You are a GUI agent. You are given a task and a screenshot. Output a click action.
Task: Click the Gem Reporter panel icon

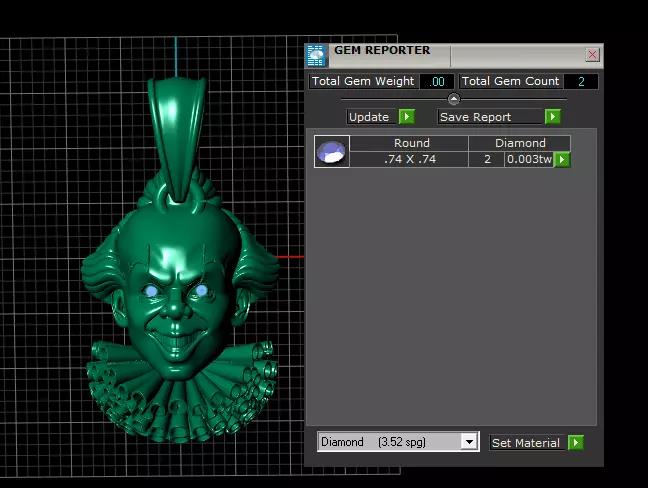coord(317,55)
